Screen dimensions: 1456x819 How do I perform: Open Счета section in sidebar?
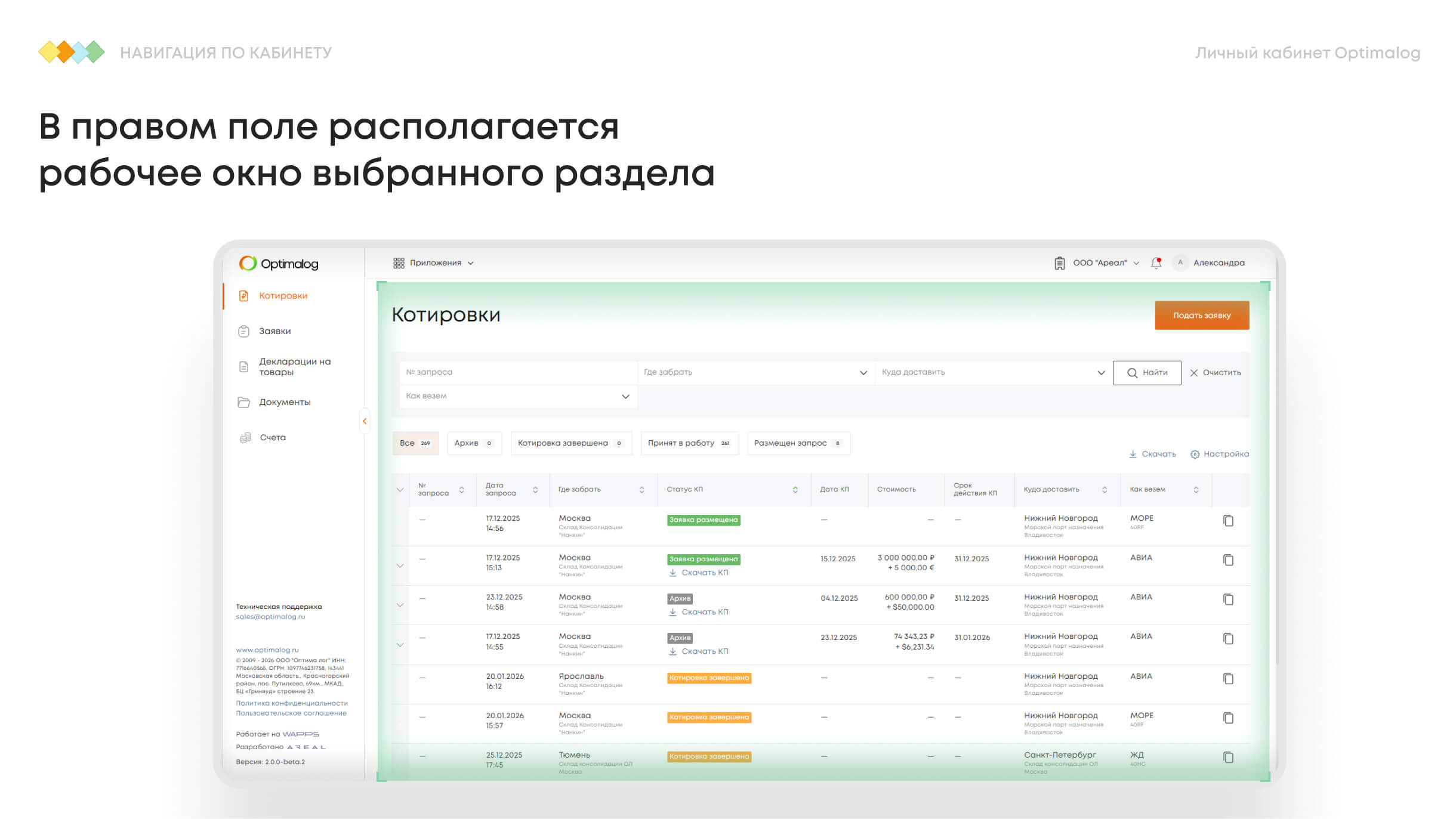(272, 437)
